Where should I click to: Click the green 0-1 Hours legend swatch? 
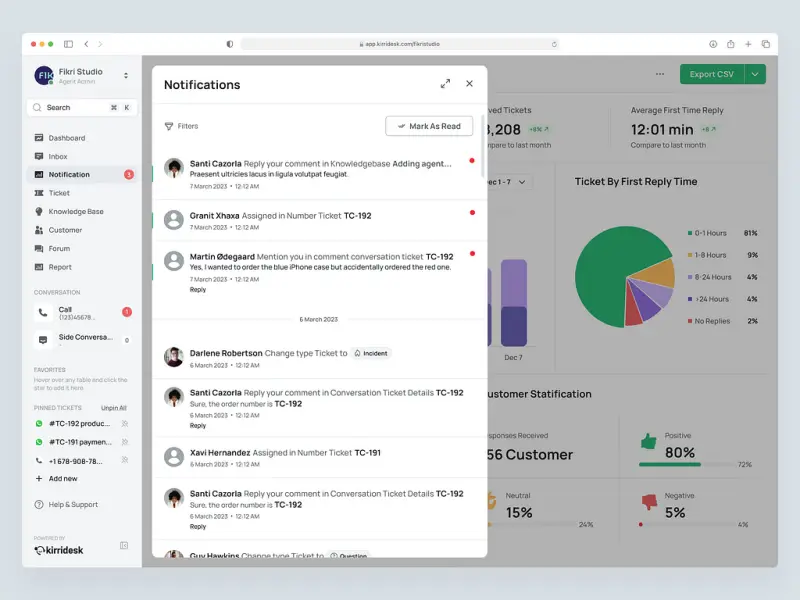[690, 233]
